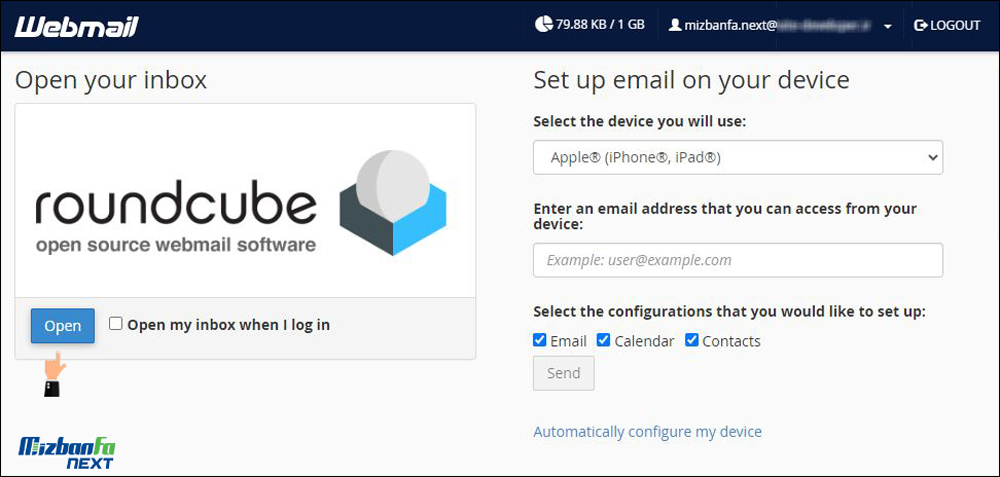
Task: Click the disk usage pie chart icon
Action: click(x=543, y=25)
